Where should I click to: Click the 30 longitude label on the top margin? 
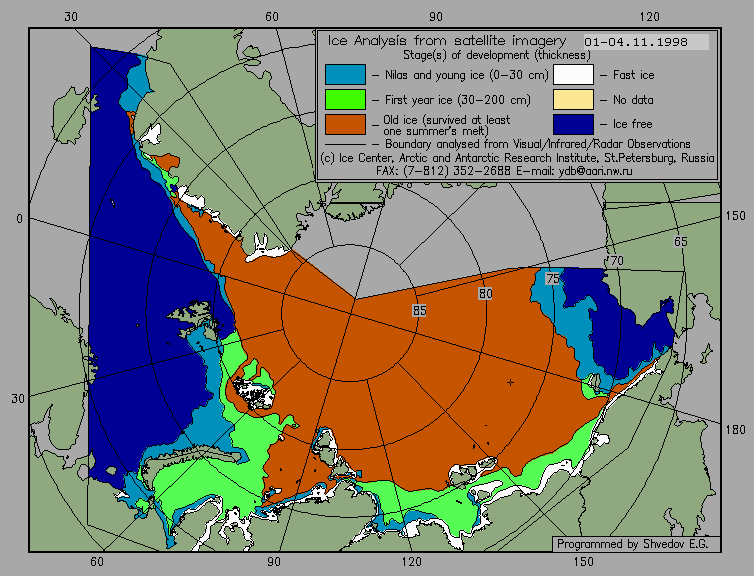click(71, 17)
